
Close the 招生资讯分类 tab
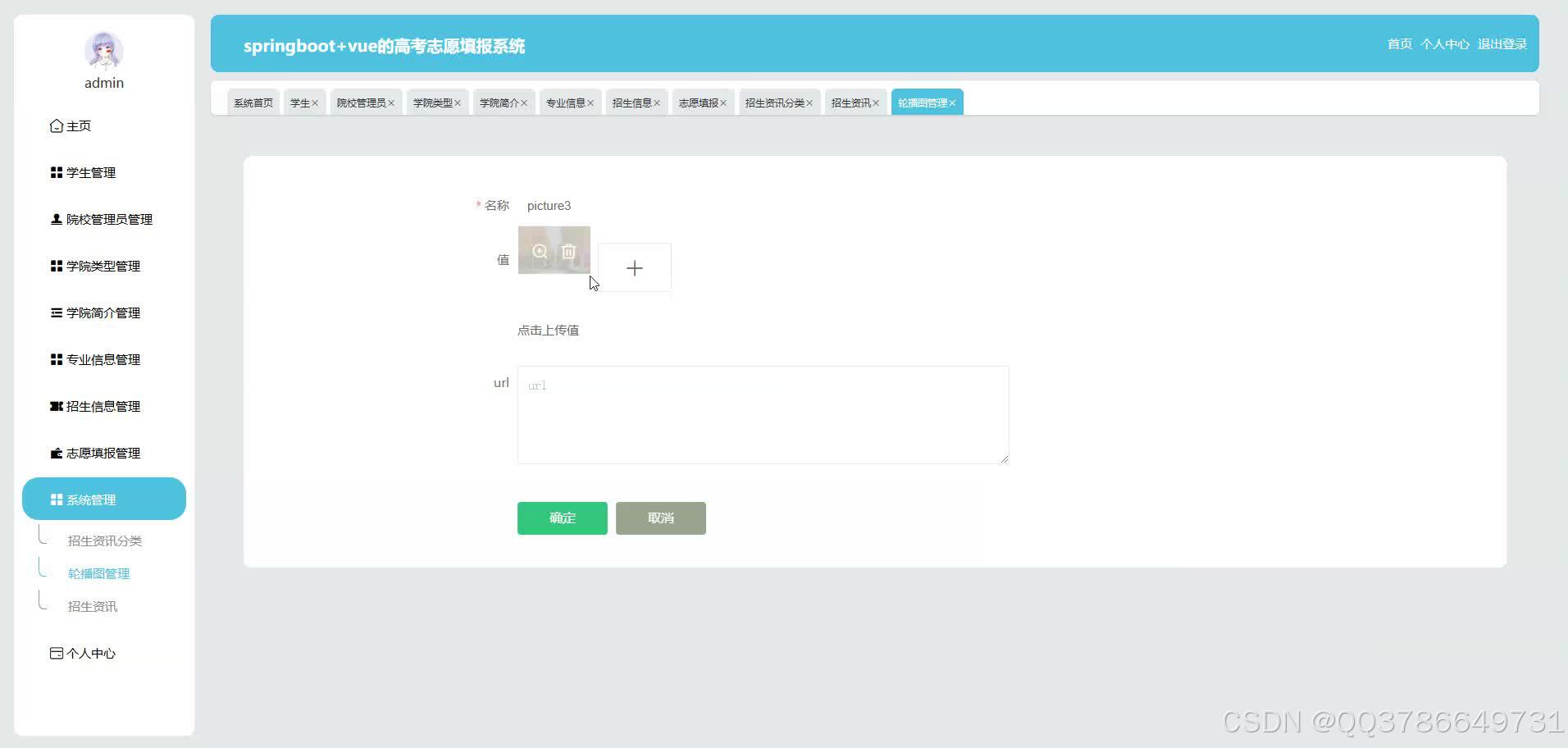(809, 103)
